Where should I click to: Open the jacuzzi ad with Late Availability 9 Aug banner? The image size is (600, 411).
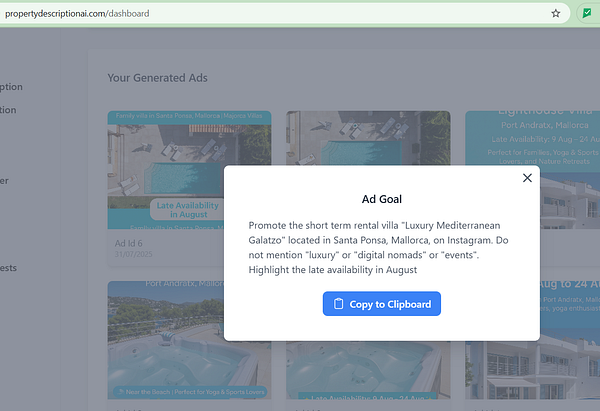pos(368,370)
